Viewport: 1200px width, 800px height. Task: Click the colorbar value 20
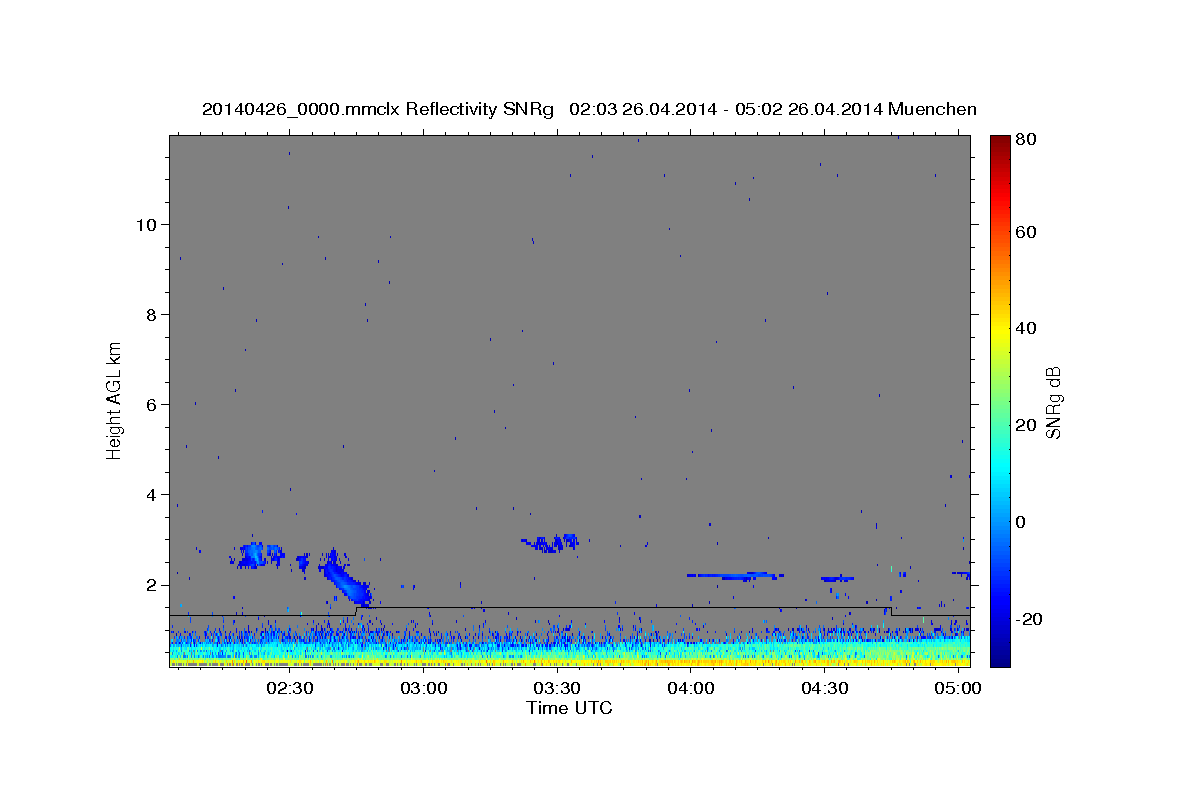tap(1024, 425)
